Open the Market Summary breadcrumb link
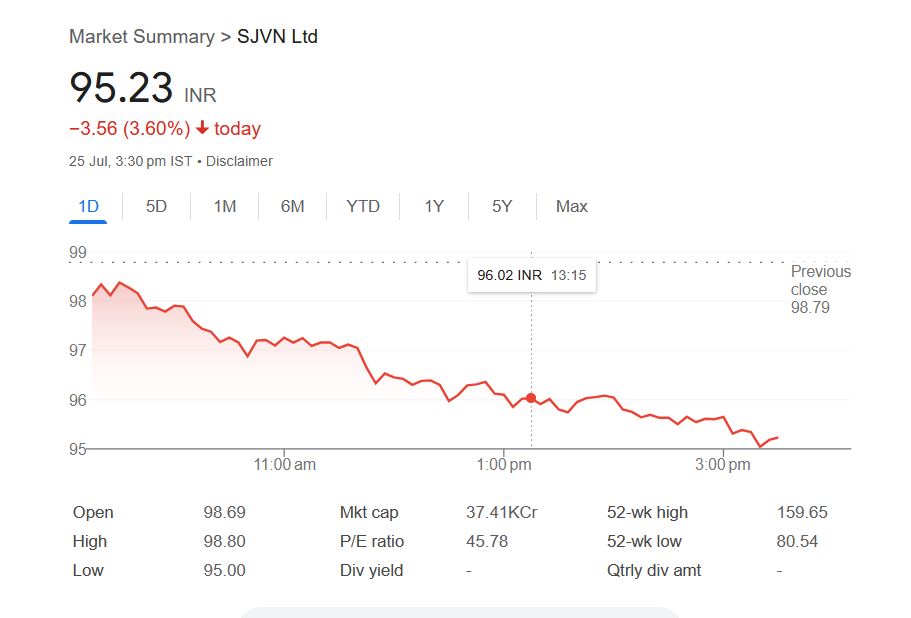This screenshot has height=618, width=911. pos(141,37)
